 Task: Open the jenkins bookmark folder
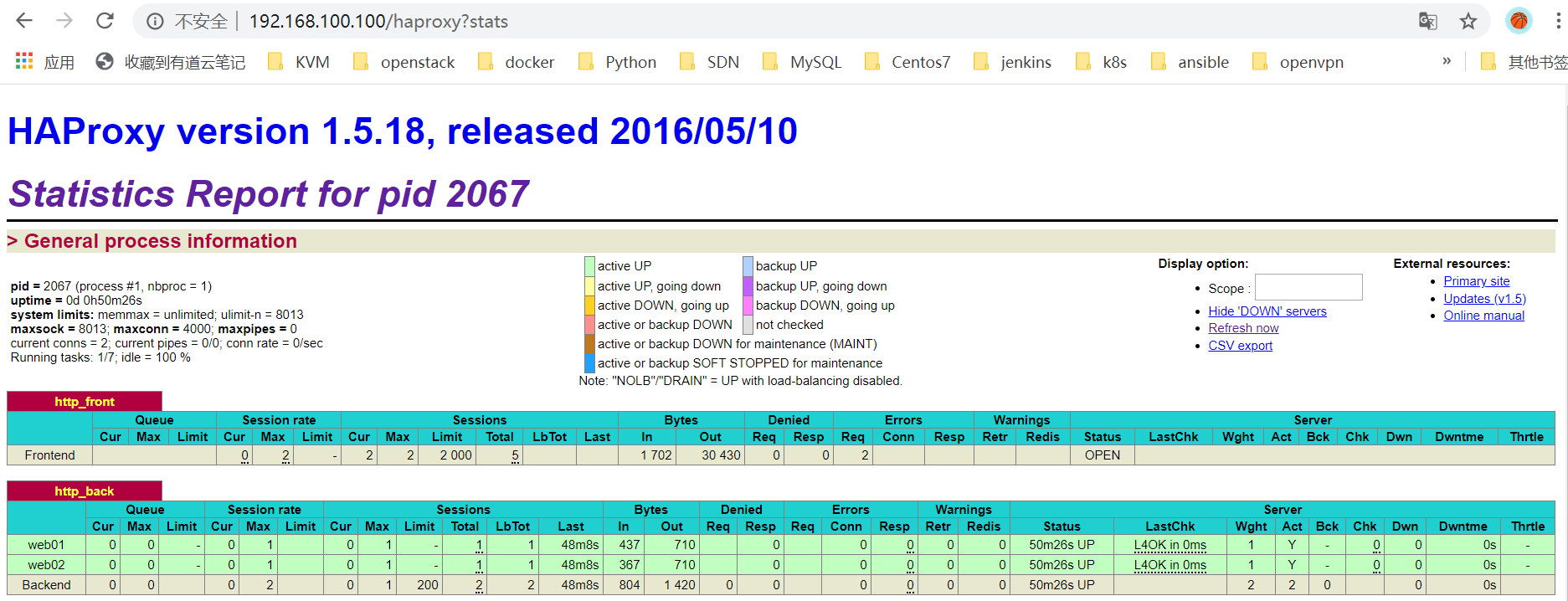1013,62
